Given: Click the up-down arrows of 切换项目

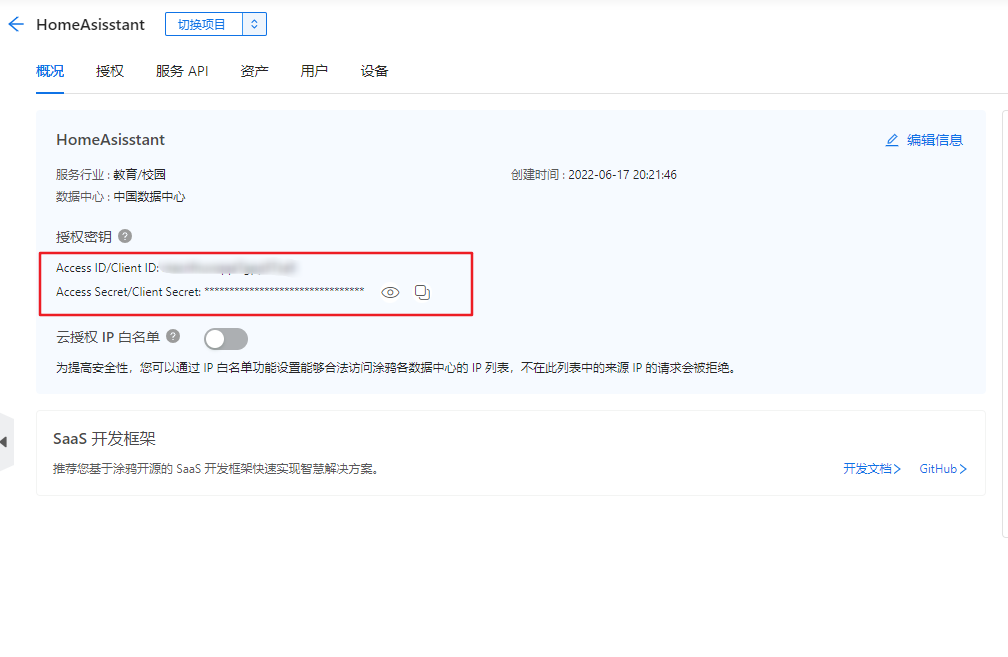Looking at the screenshot, I should 255,24.
